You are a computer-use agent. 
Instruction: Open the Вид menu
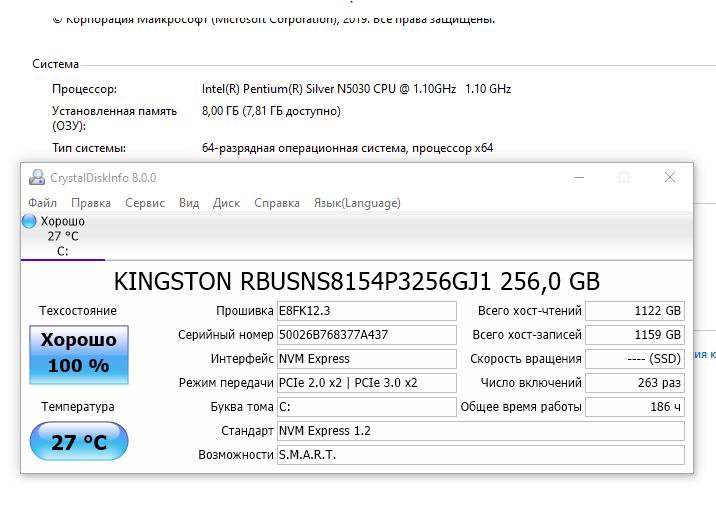[189, 203]
